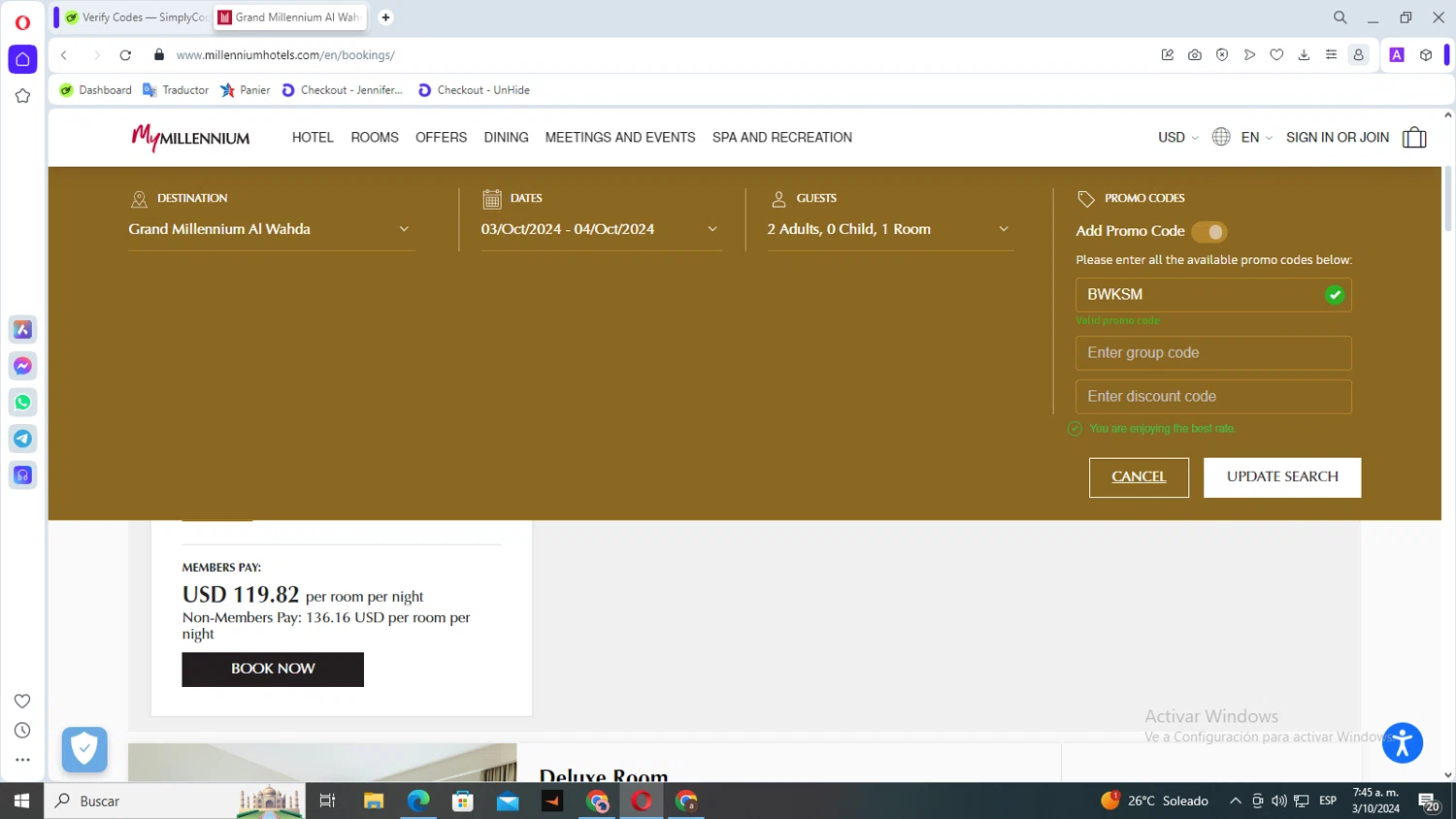Click the Enter discount code field

coord(1213,397)
